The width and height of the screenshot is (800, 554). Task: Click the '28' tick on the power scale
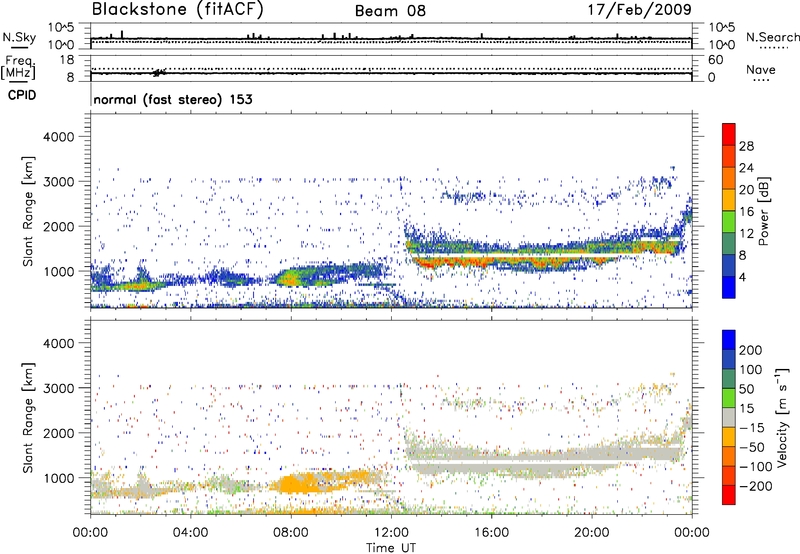coord(746,146)
